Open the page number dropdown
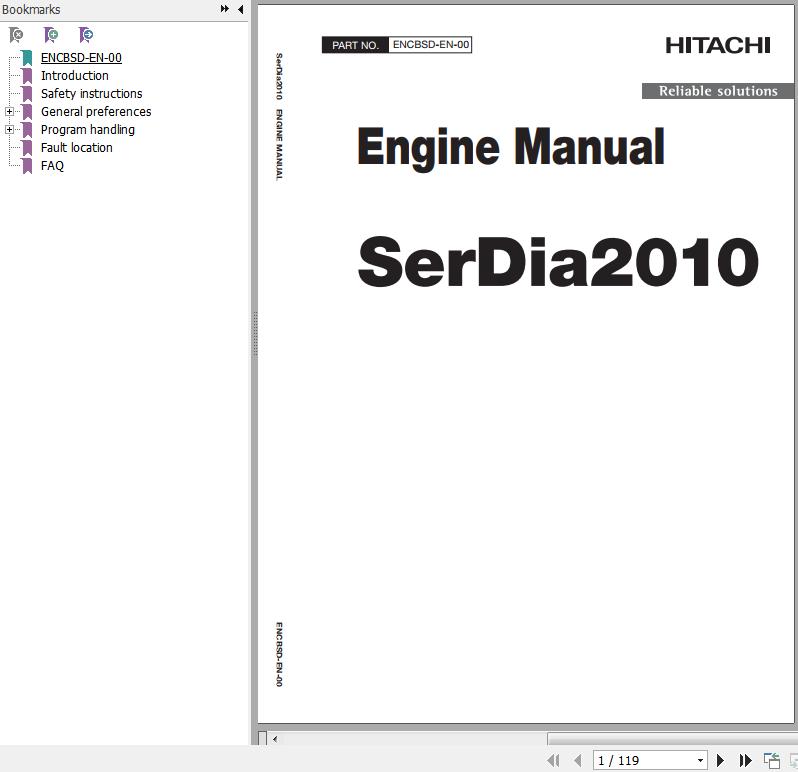The width and height of the screenshot is (798, 772). click(700, 761)
